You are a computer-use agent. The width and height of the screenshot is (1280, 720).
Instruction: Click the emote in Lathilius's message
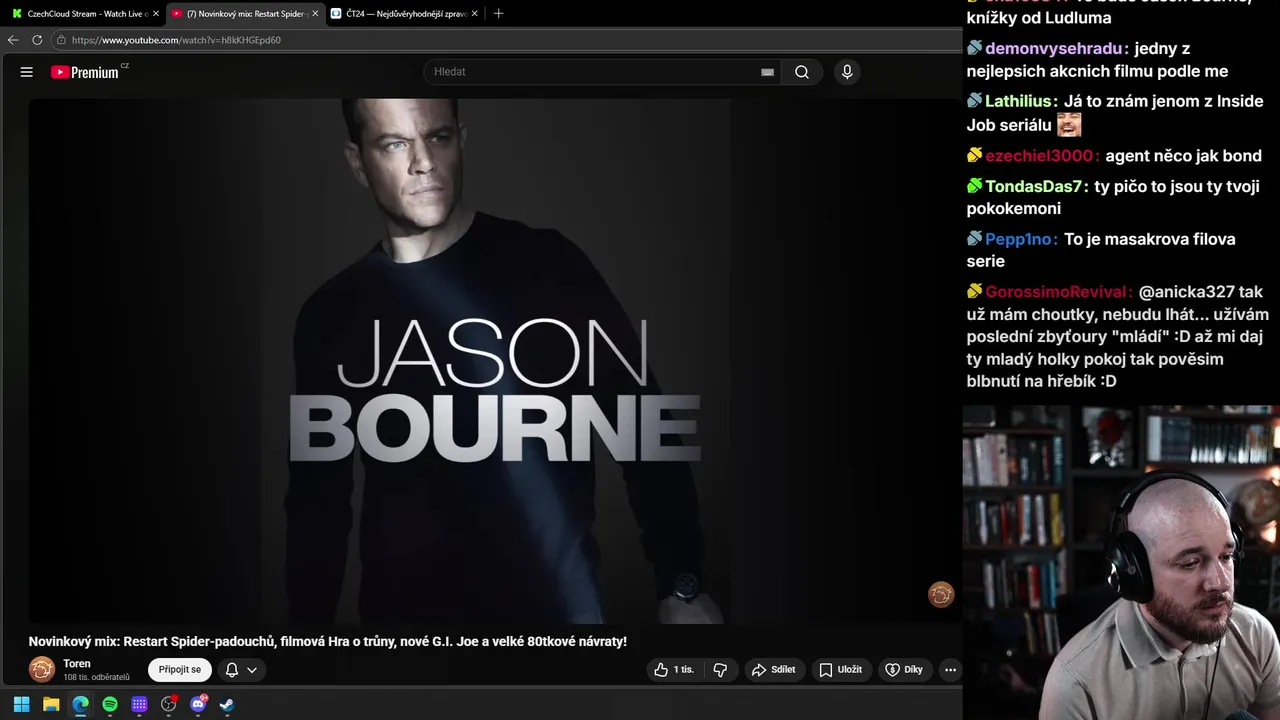[x=1069, y=125]
